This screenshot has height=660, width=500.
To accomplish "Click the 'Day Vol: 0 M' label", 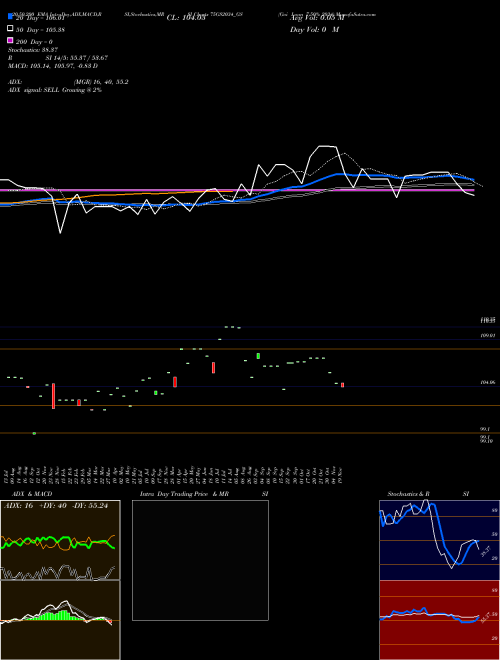I will coord(314,30).
